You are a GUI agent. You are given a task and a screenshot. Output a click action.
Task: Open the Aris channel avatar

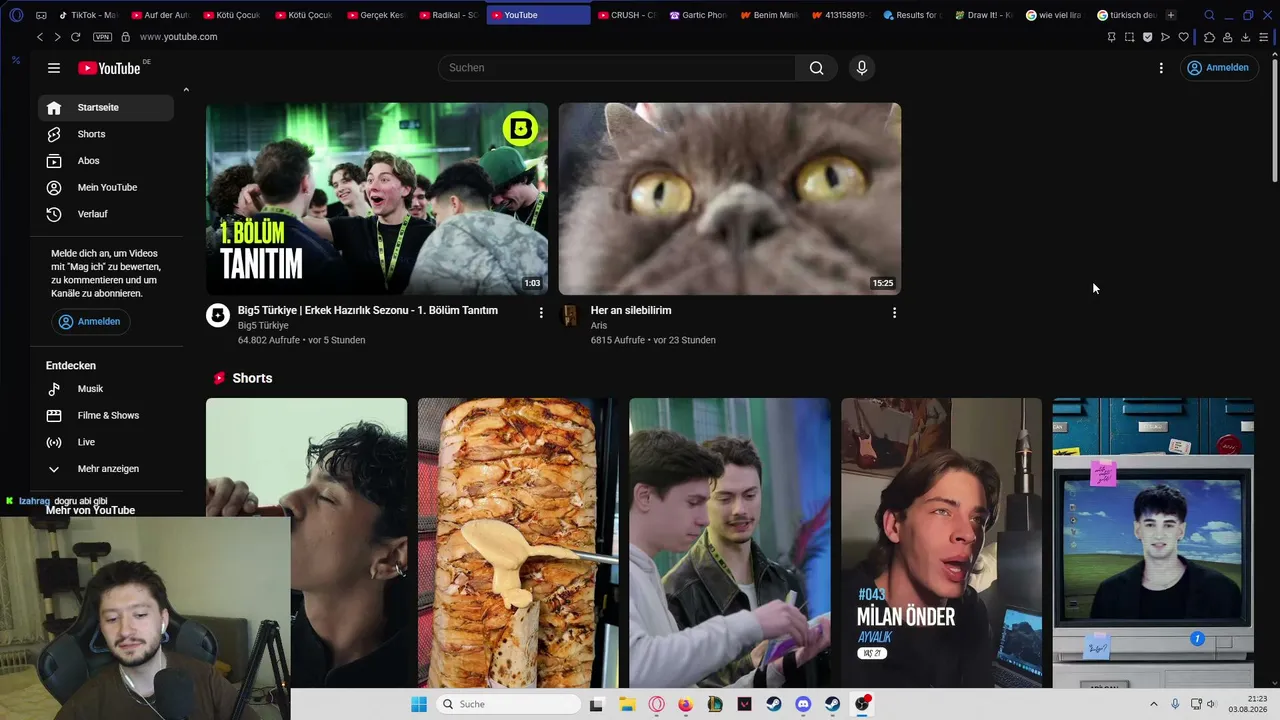[570, 316]
